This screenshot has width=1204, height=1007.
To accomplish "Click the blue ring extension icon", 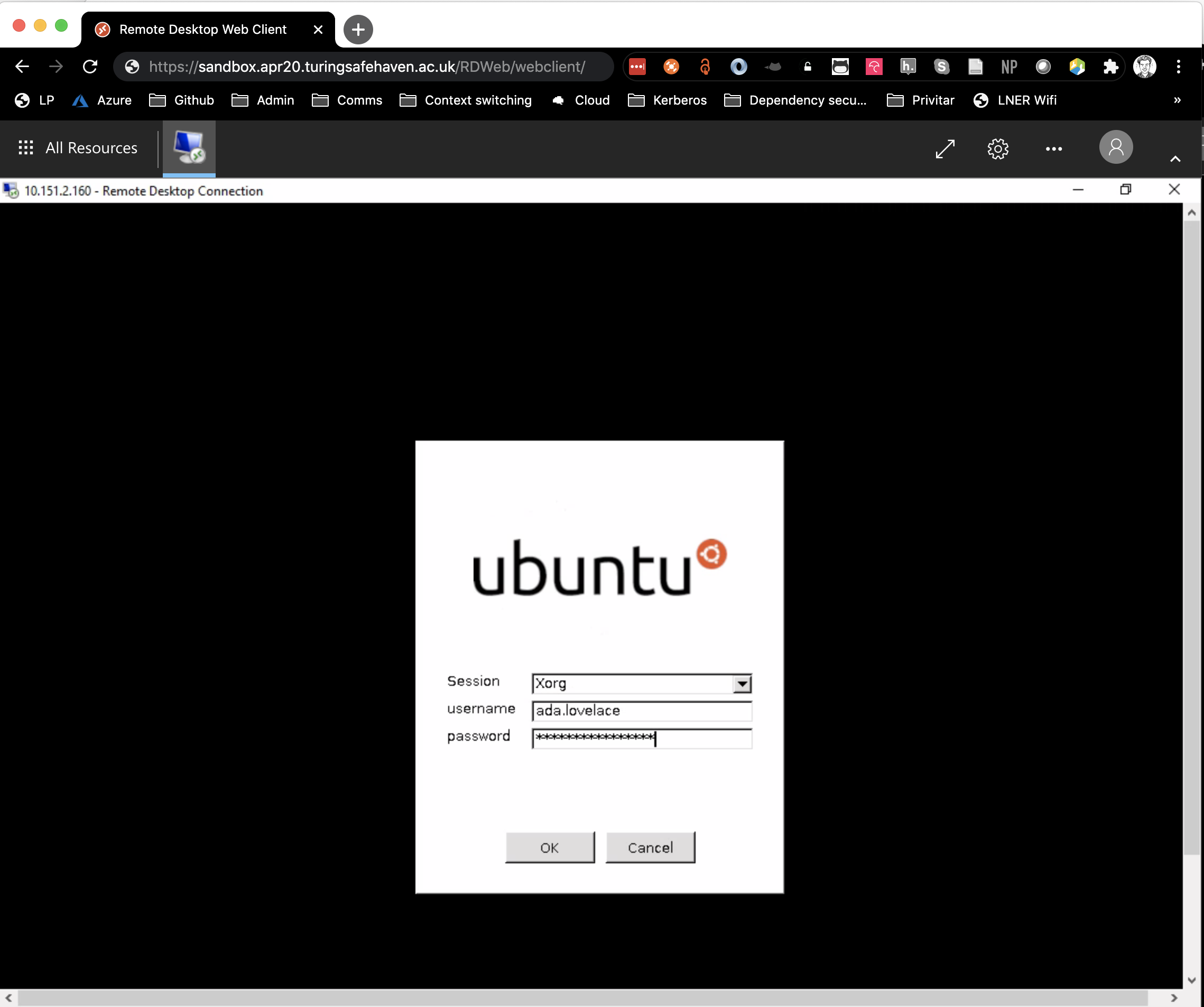I will (x=738, y=67).
